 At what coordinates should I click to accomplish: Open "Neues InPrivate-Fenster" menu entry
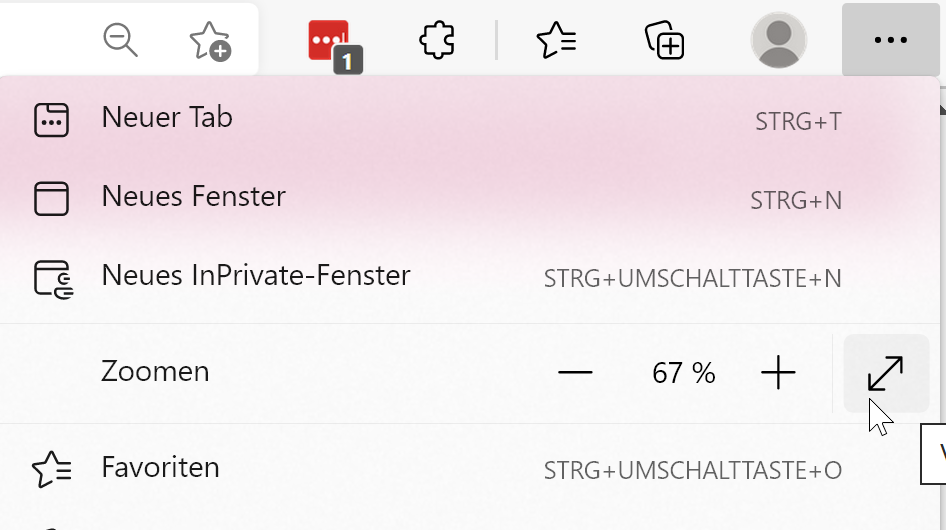(256, 276)
